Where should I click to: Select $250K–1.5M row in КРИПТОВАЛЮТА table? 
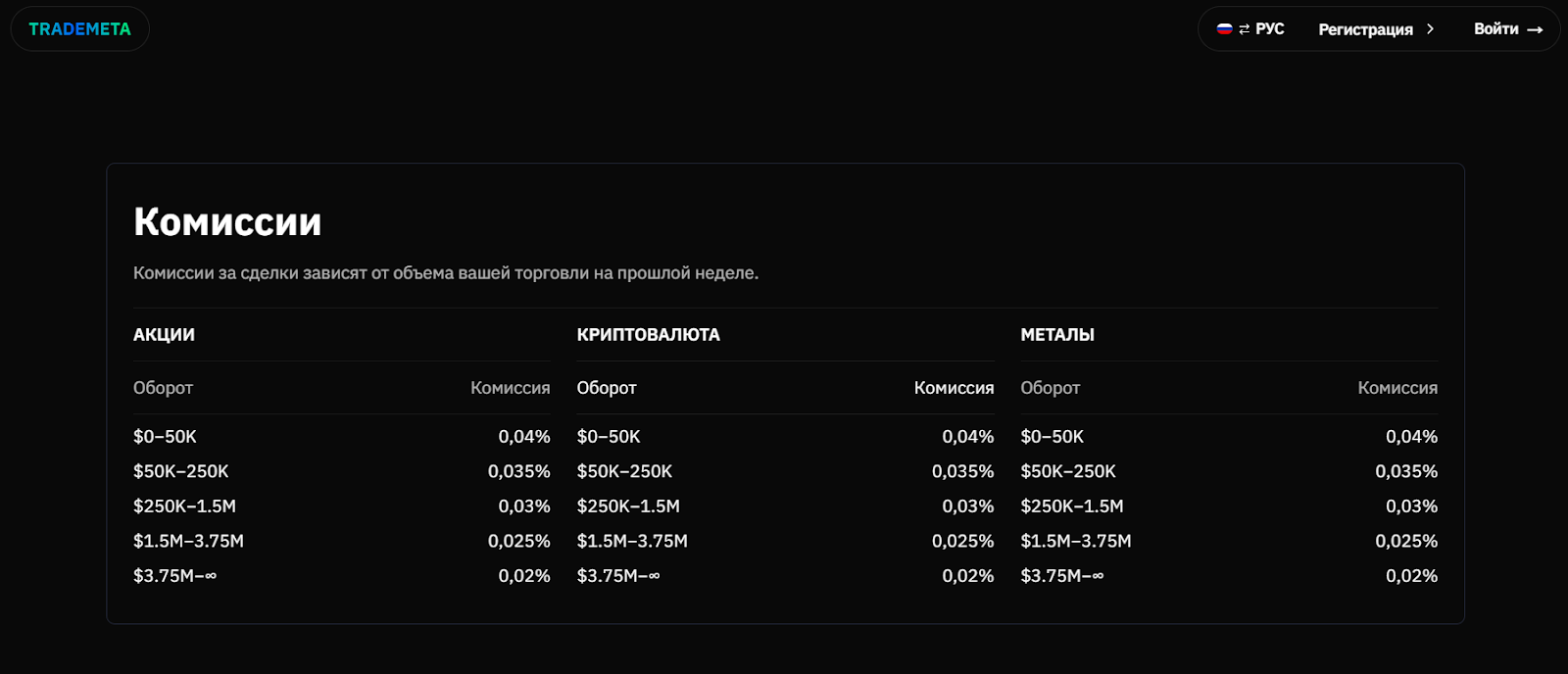pyautogui.click(x=786, y=506)
